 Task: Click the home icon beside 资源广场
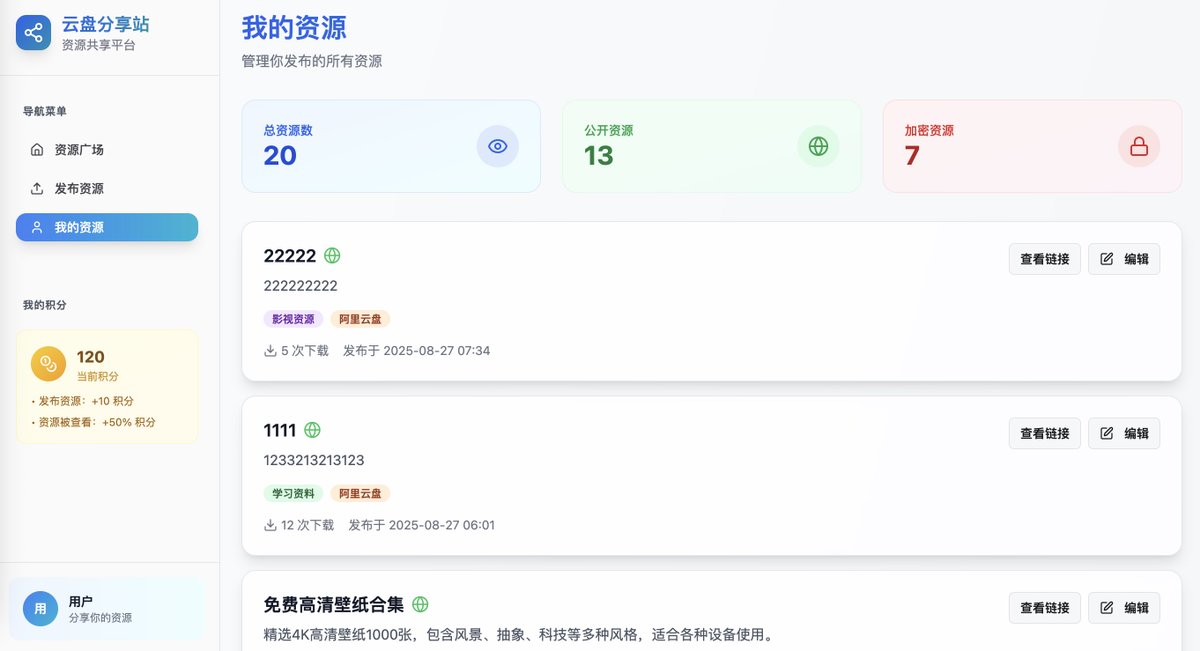37,150
